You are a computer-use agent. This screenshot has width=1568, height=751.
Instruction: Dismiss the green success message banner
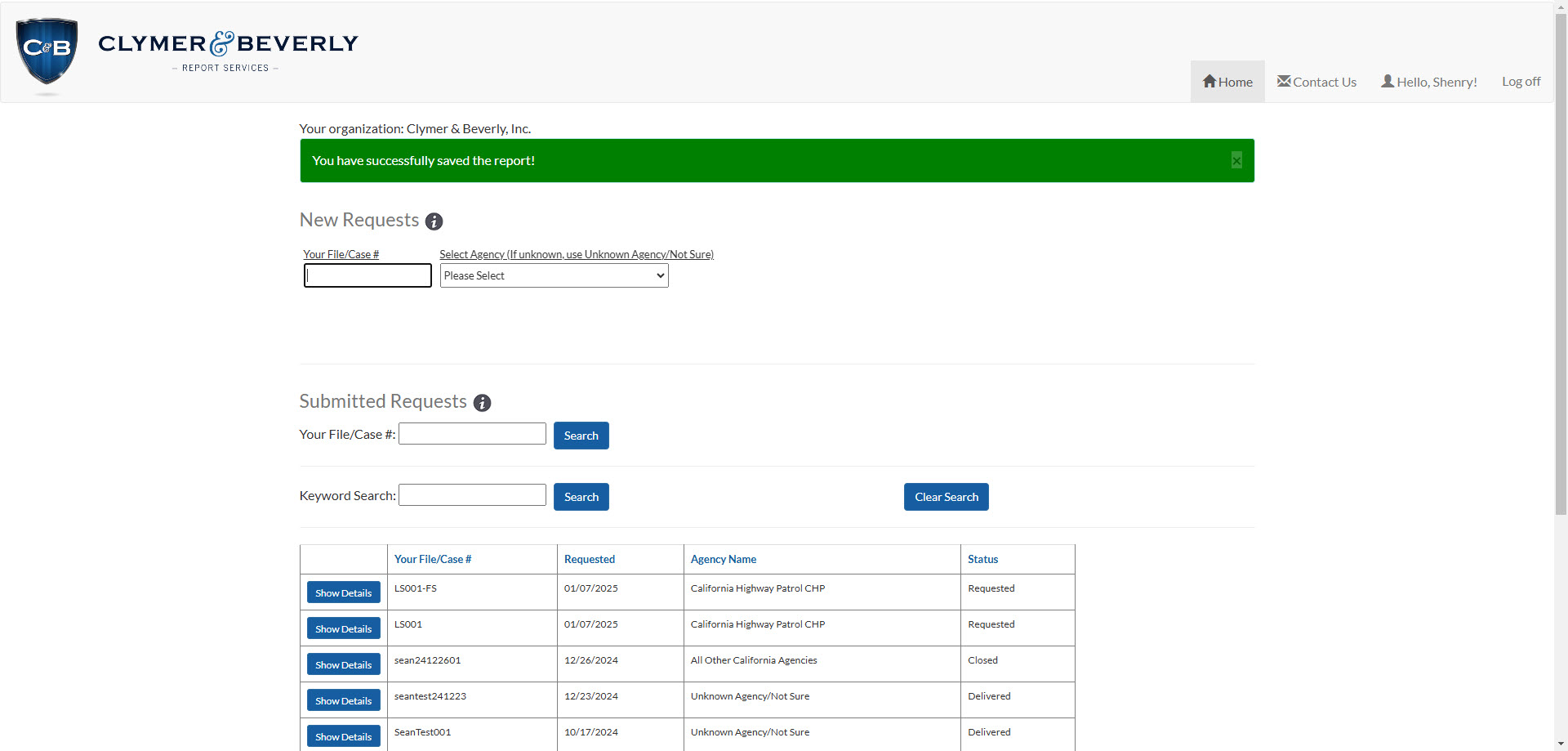pos(1236,160)
